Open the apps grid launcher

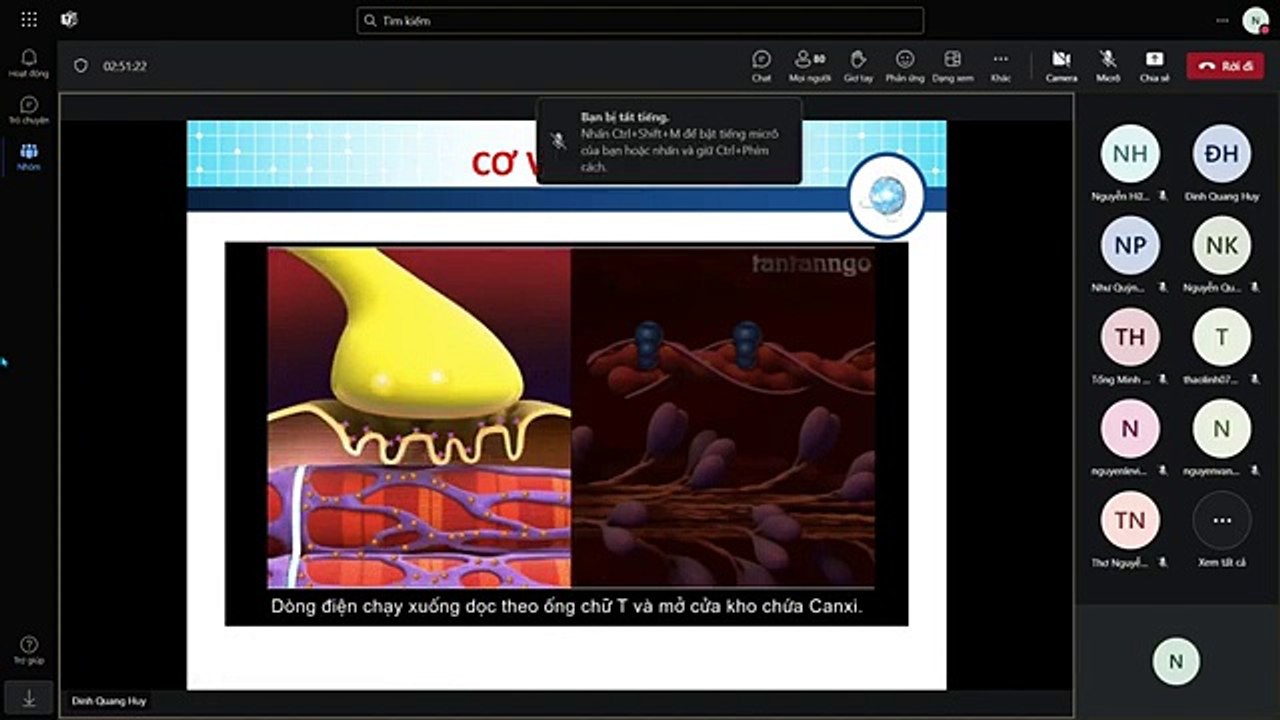click(29, 20)
